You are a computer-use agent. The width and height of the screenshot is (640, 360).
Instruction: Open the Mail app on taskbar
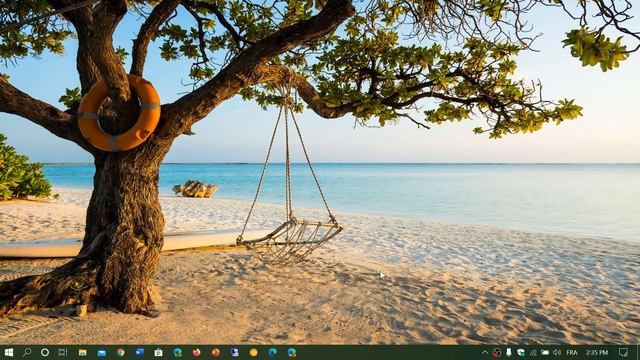click(102, 353)
